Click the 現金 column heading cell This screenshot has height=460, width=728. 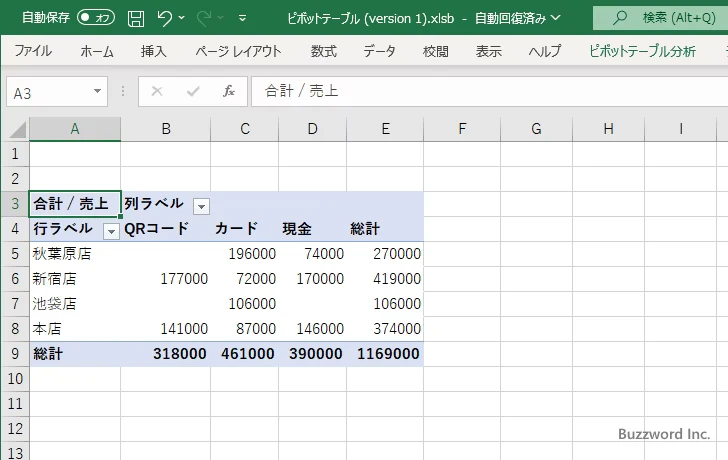tap(312, 229)
